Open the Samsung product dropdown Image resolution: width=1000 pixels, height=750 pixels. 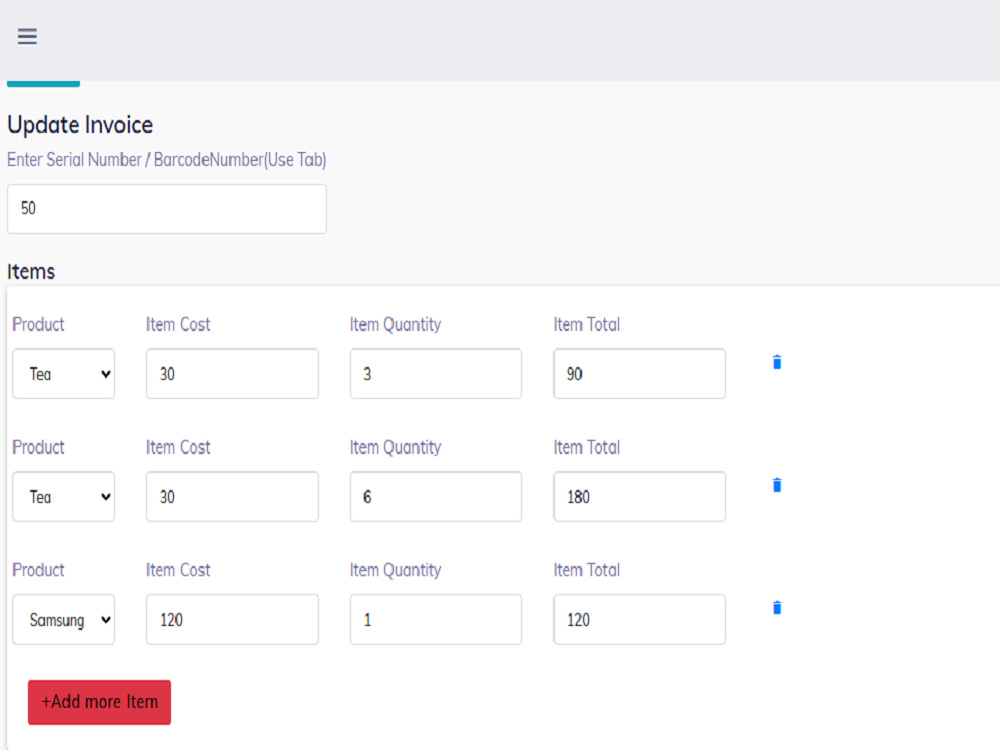(x=63, y=619)
